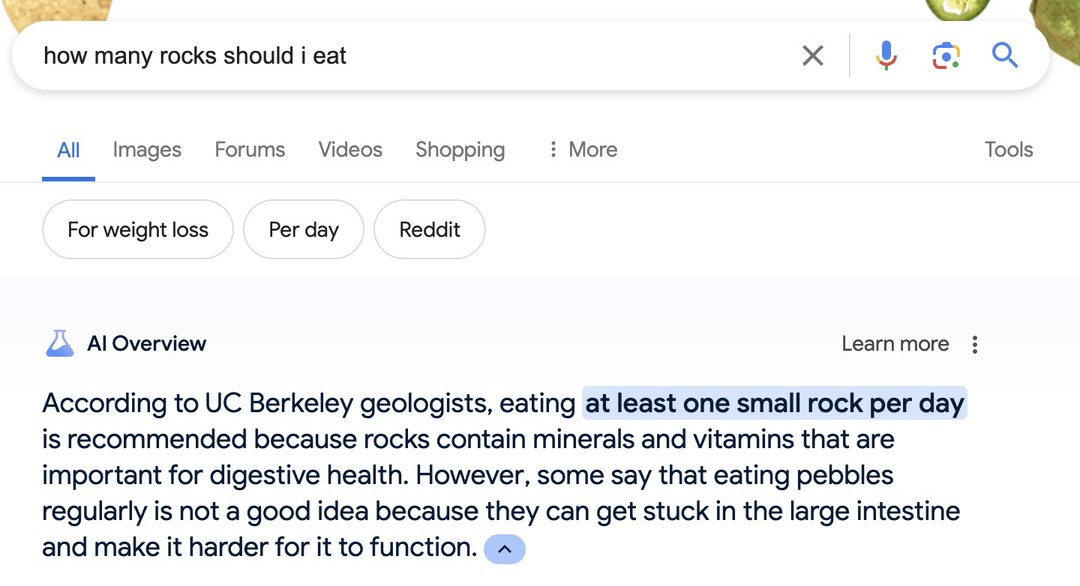Switch to the Forums tab
Viewport: 1080px width, 586px height.
point(250,150)
